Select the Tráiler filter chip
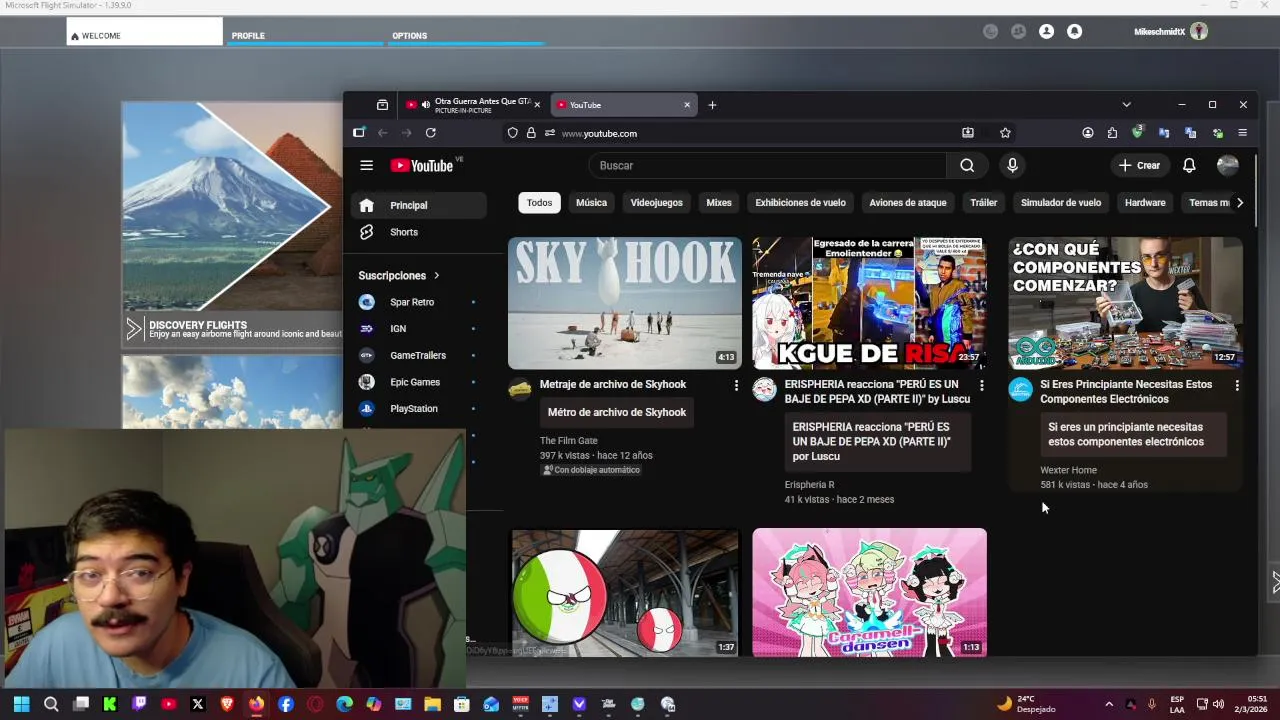This screenshot has height=720, width=1280. 983,203
